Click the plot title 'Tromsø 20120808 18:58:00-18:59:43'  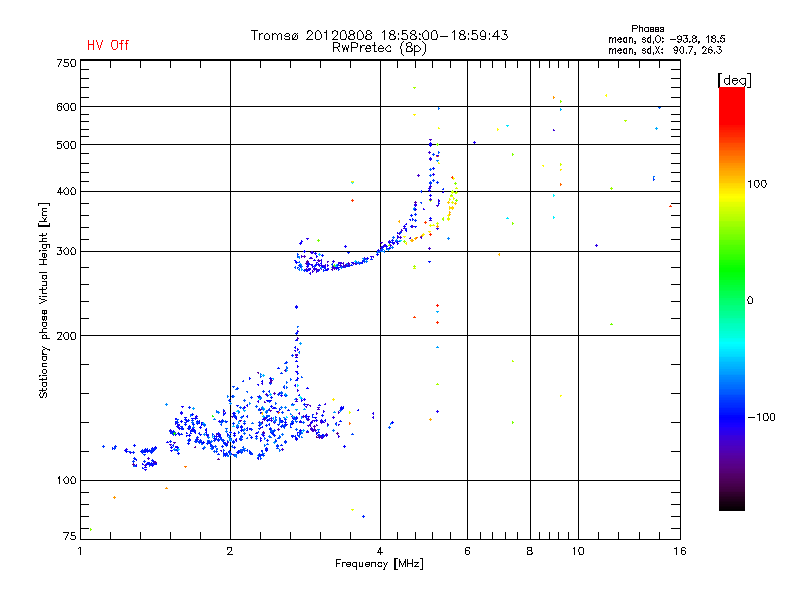[x=379, y=35]
